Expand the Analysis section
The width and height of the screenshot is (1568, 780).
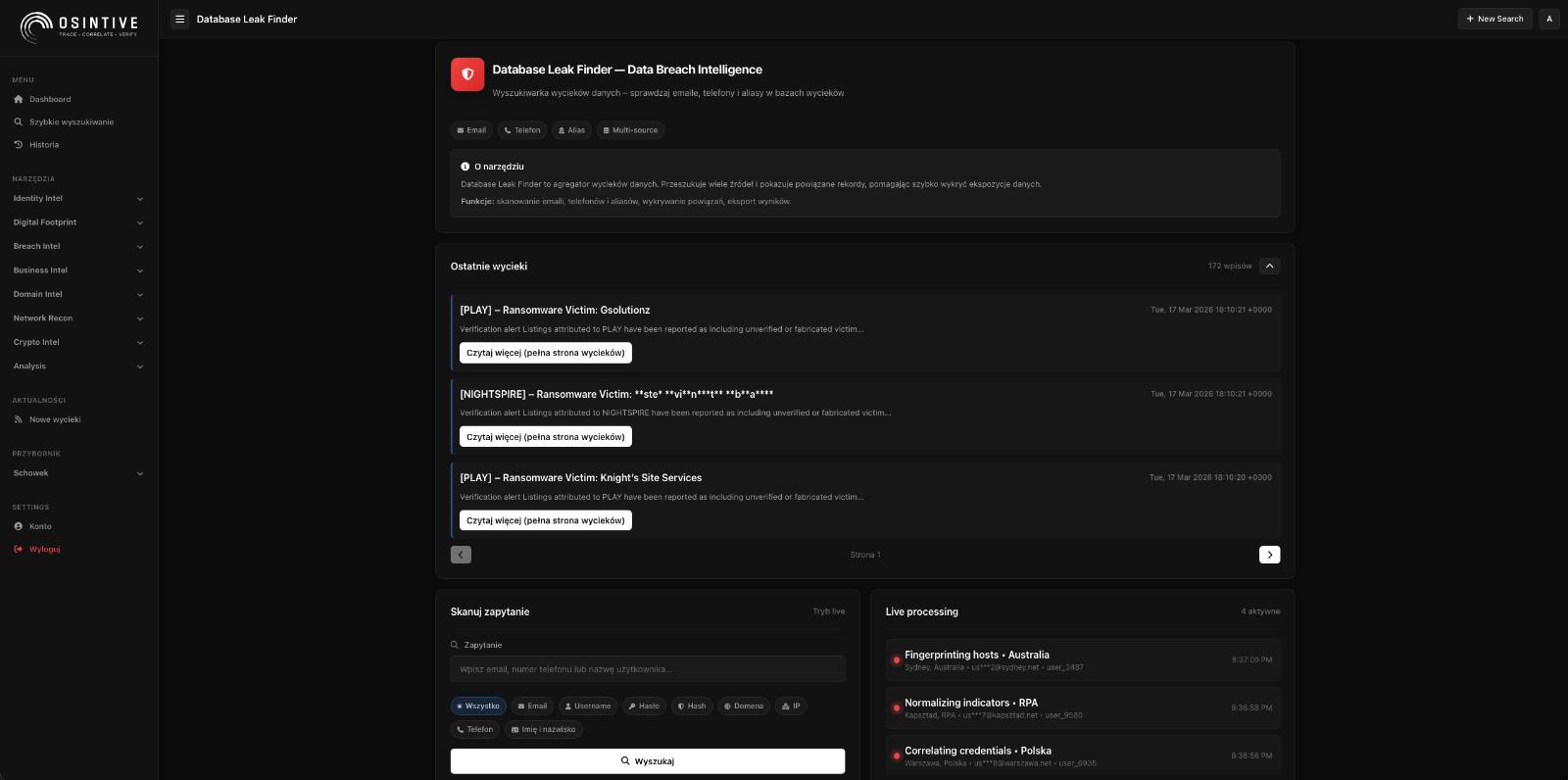coord(78,366)
